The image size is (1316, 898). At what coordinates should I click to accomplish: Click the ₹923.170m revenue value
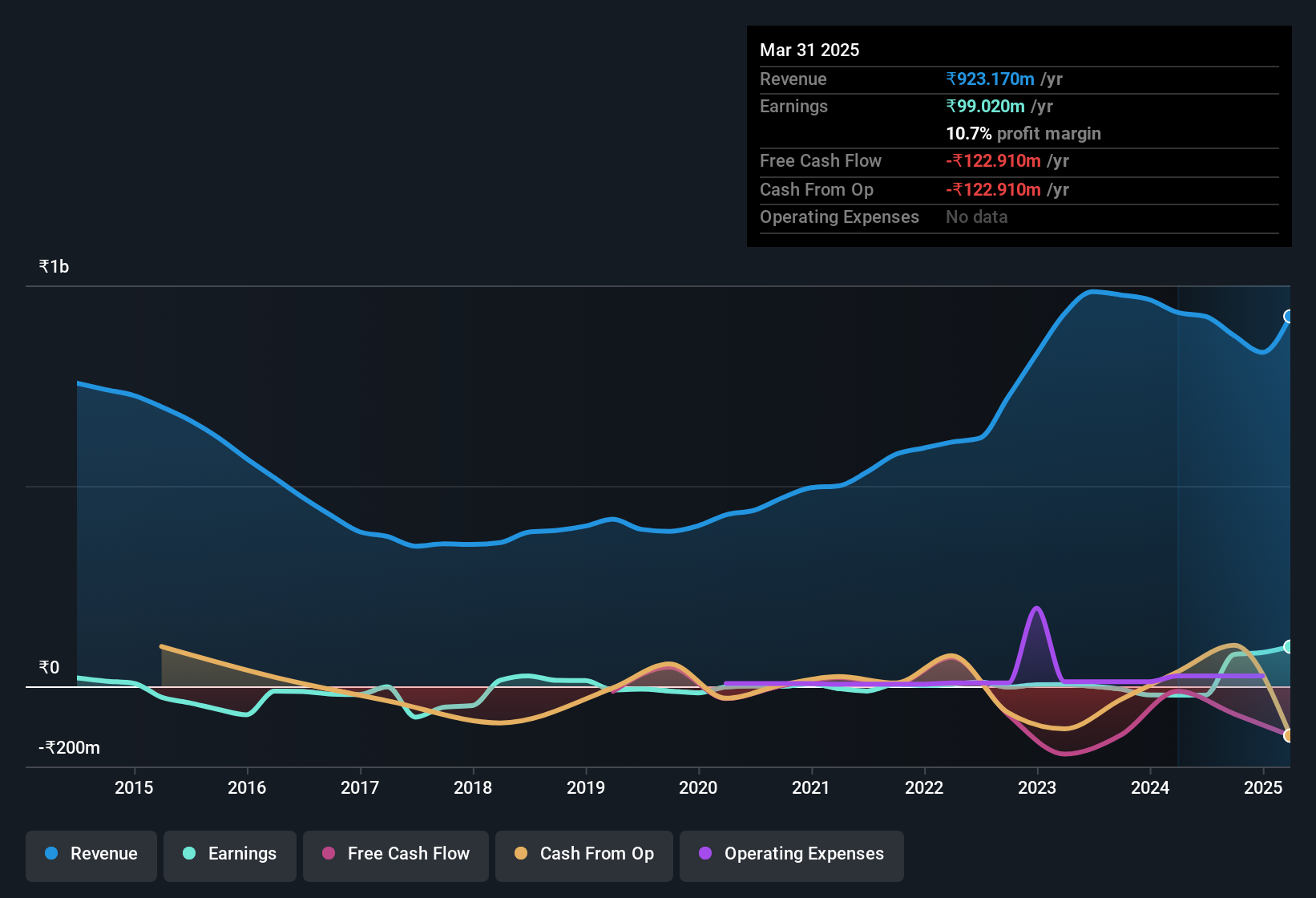tap(989, 79)
